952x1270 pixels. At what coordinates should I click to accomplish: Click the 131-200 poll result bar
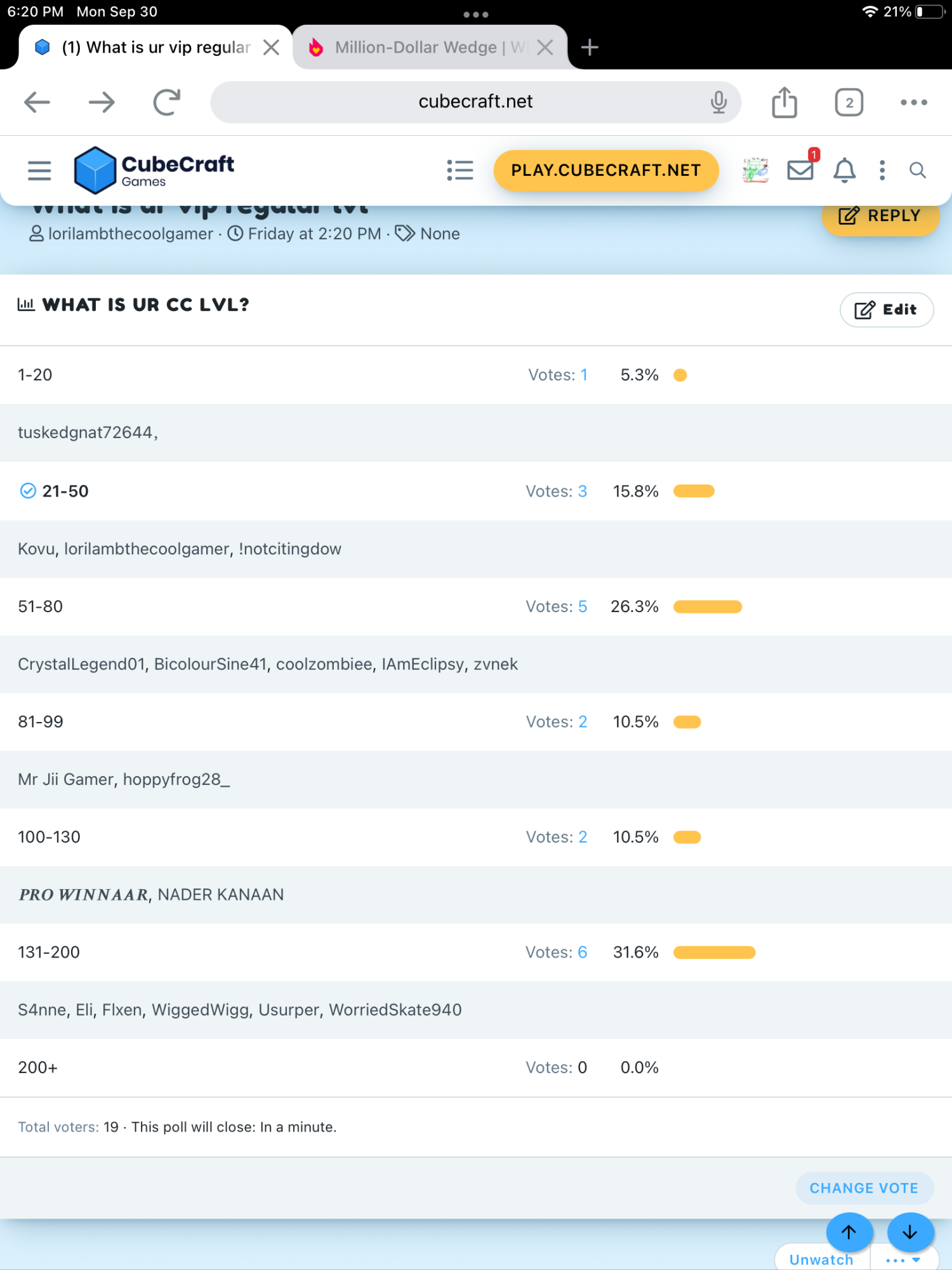point(714,952)
